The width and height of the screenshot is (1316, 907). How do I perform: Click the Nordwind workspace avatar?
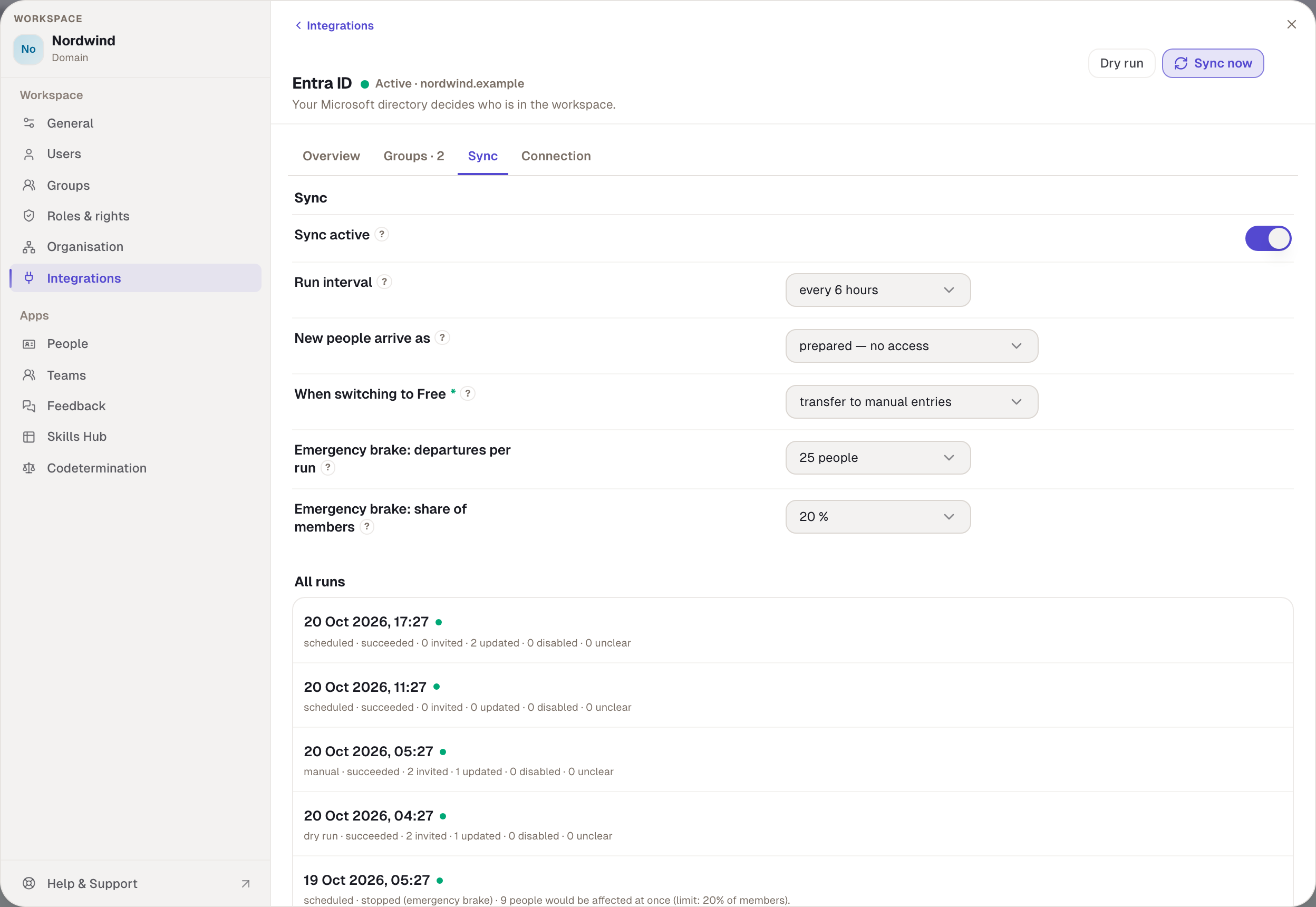click(x=28, y=50)
